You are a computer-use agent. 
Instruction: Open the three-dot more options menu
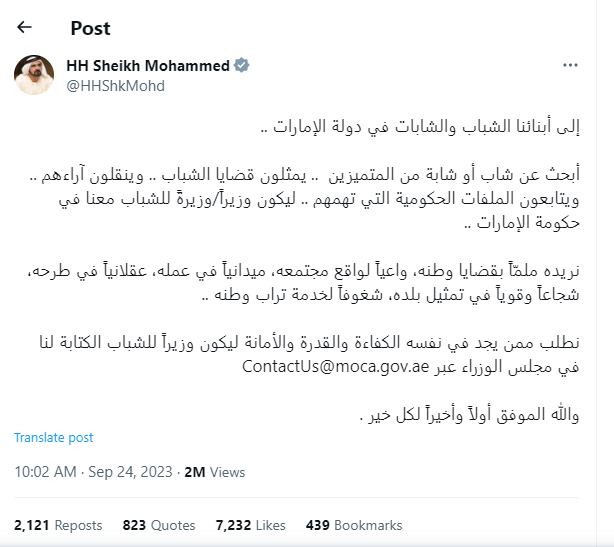pos(570,65)
